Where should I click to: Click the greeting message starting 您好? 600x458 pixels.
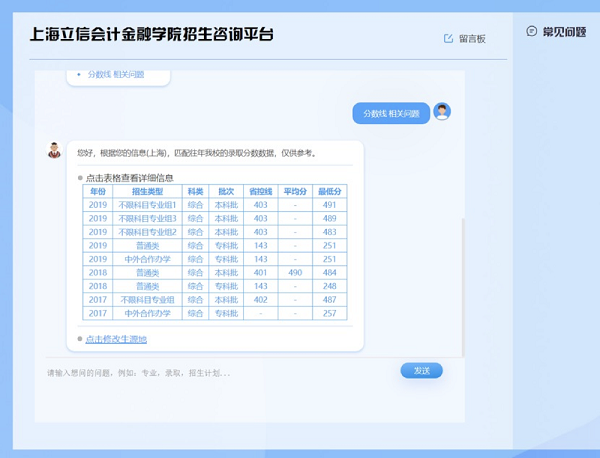(197, 153)
